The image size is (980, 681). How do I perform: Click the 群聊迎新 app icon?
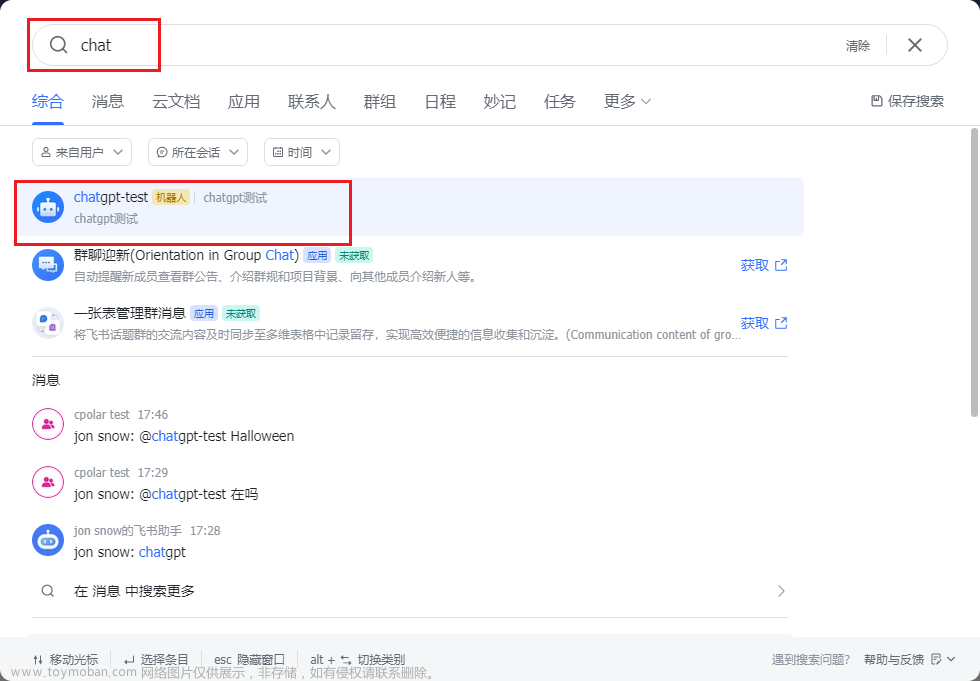tap(48, 265)
